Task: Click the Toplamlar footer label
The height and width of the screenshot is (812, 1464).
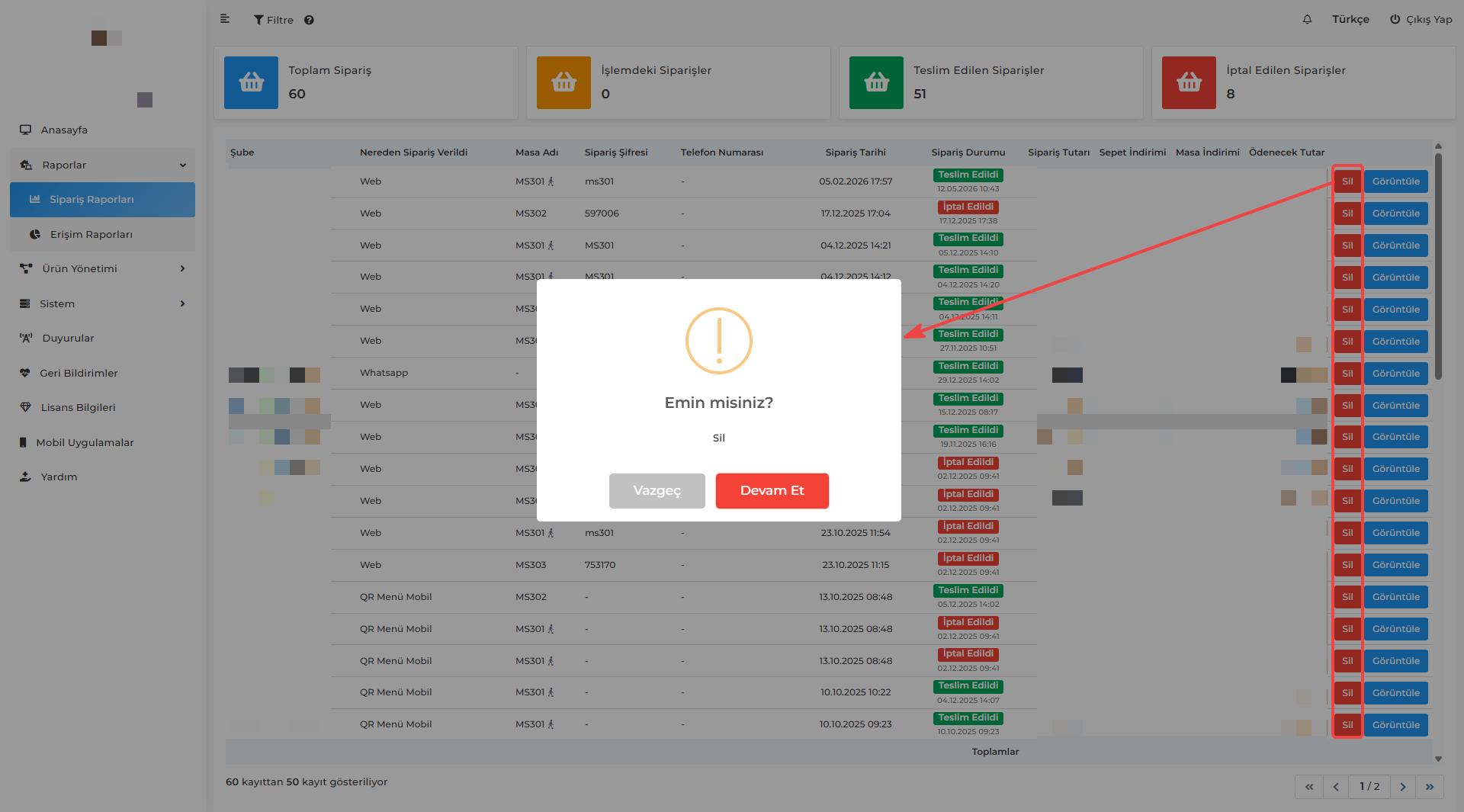Action: 995,752
